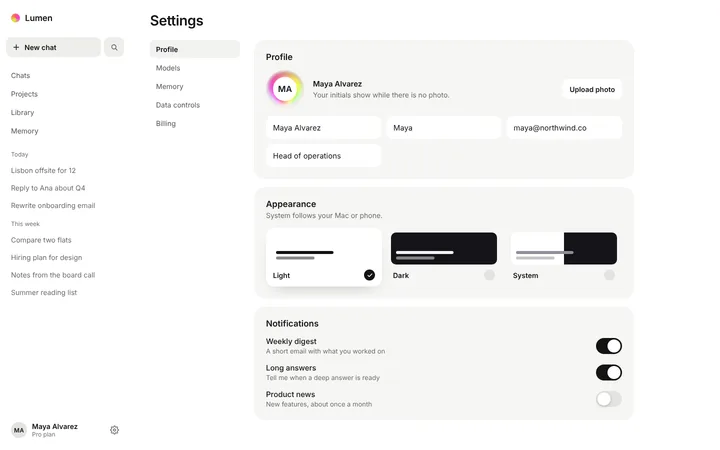Viewport: 720px width, 450px height.
Task: Open Chats in the sidebar
Action: coord(20,75)
